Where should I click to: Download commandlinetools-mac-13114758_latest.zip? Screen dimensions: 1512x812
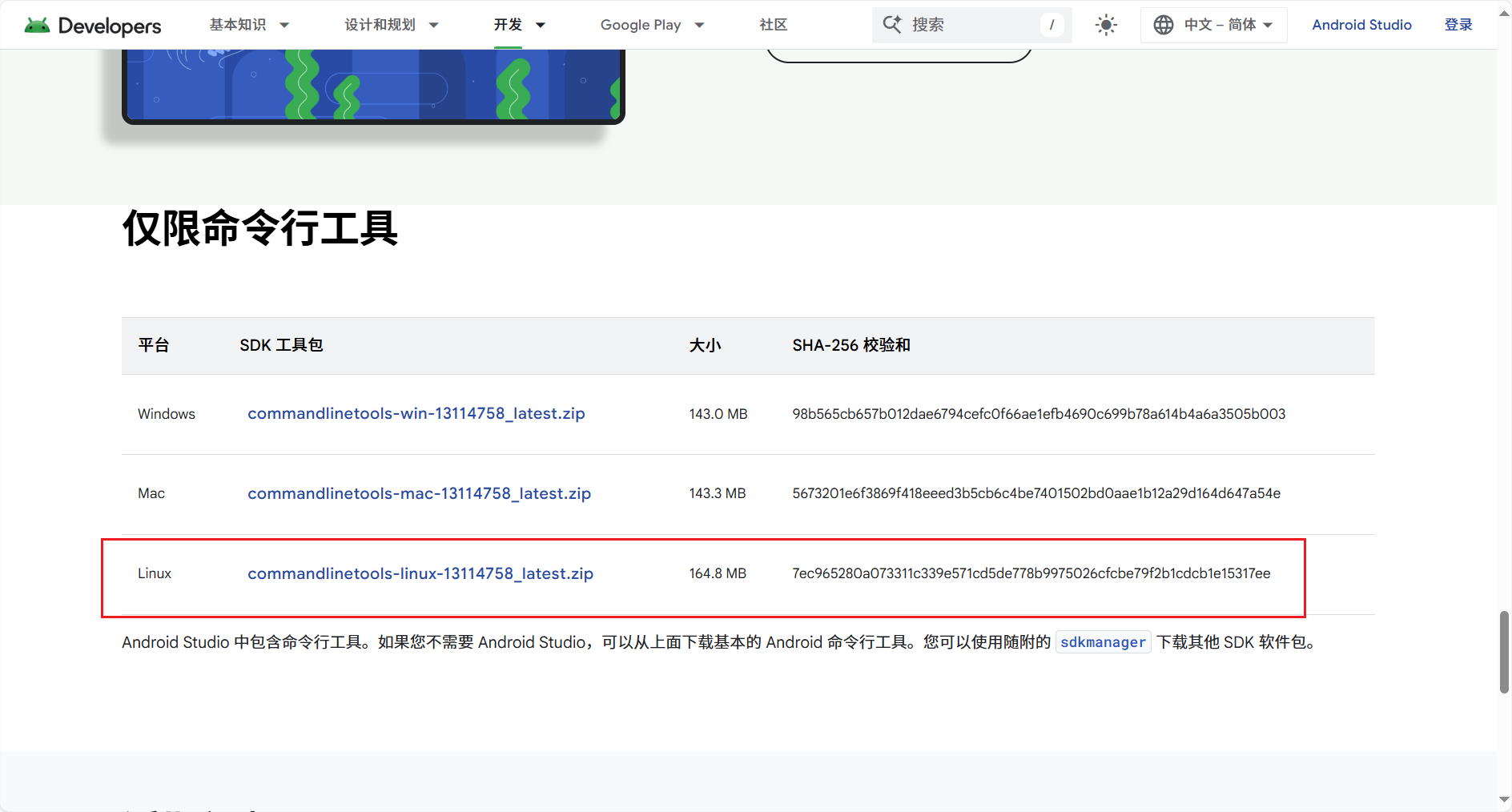tap(419, 493)
